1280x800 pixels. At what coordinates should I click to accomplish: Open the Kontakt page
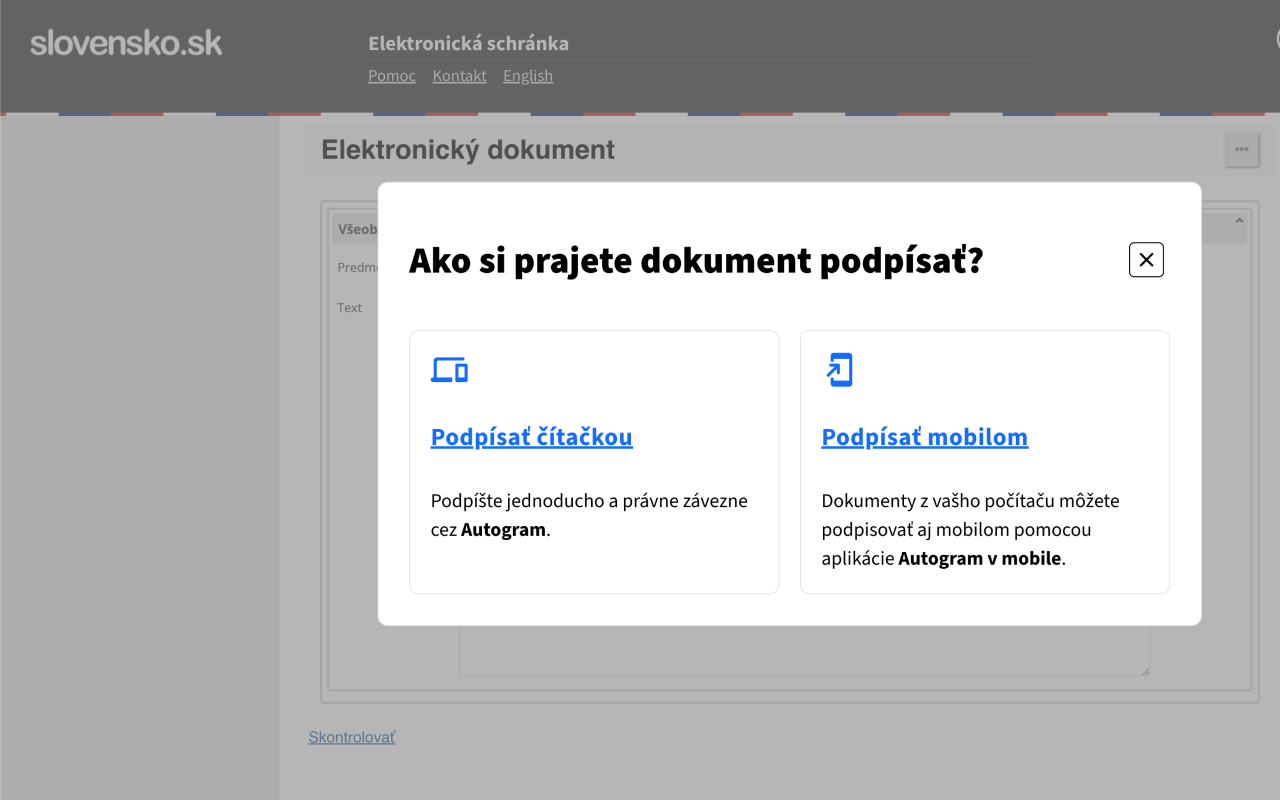[459, 75]
